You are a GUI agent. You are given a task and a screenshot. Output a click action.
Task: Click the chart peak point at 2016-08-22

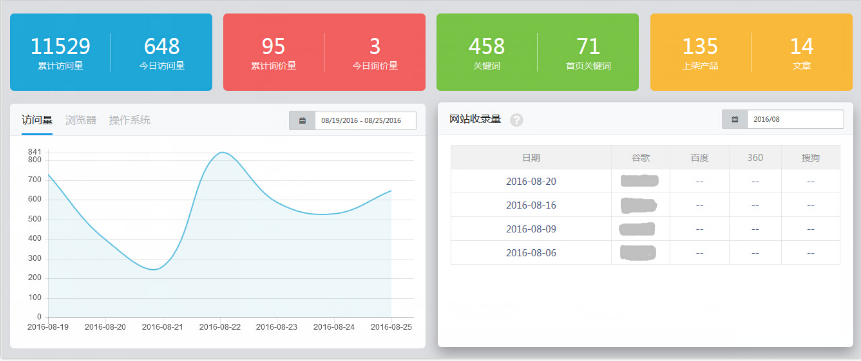pos(221,152)
